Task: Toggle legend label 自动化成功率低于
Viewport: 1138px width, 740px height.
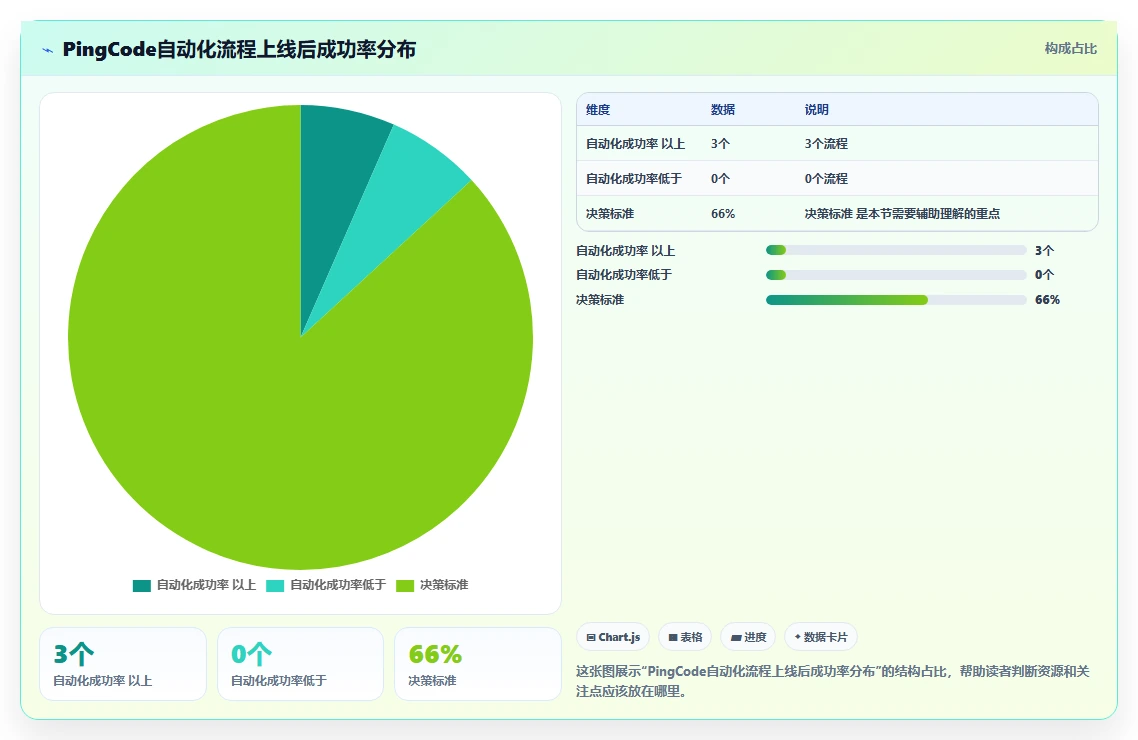Action: pyautogui.click(x=338, y=585)
